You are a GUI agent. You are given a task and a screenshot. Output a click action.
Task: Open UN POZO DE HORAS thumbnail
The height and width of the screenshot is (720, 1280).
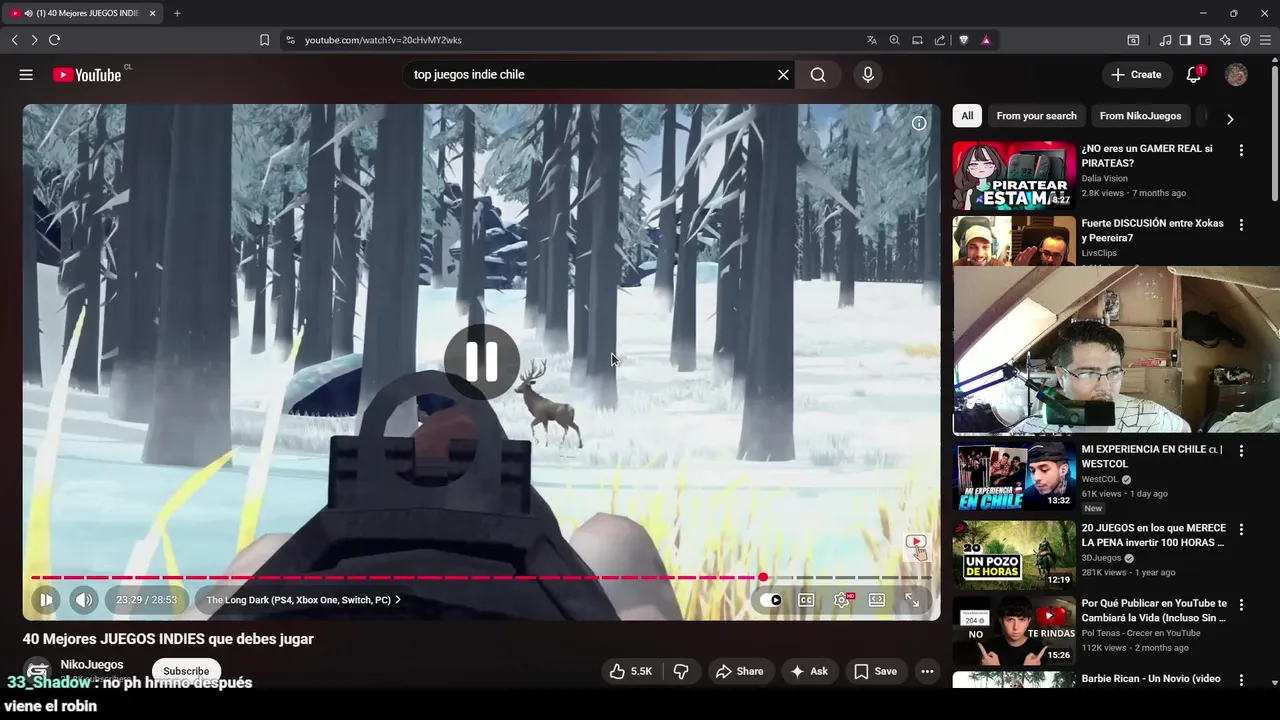[1014, 554]
